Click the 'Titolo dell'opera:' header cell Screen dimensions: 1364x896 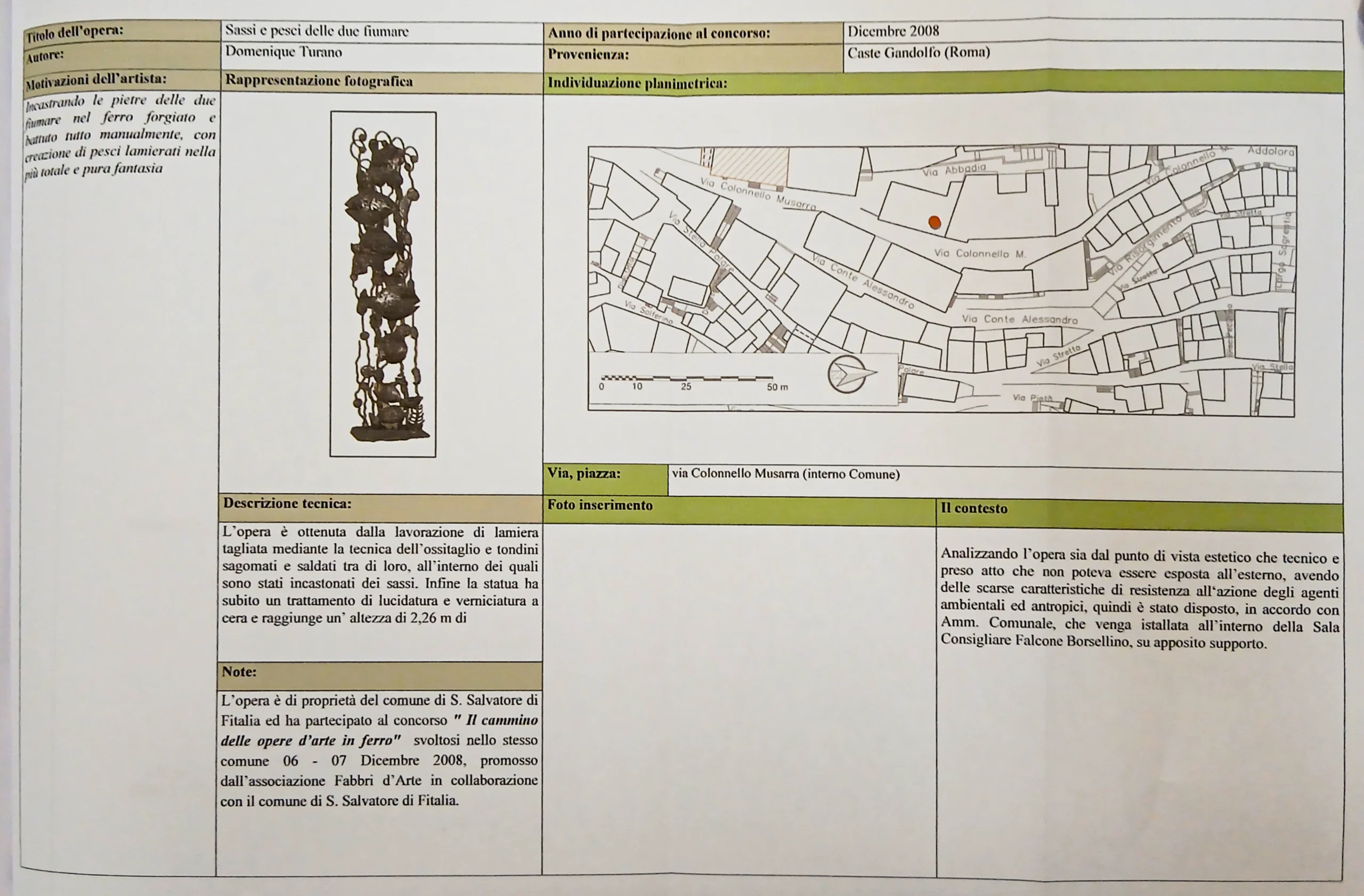(x=75, y=31)
